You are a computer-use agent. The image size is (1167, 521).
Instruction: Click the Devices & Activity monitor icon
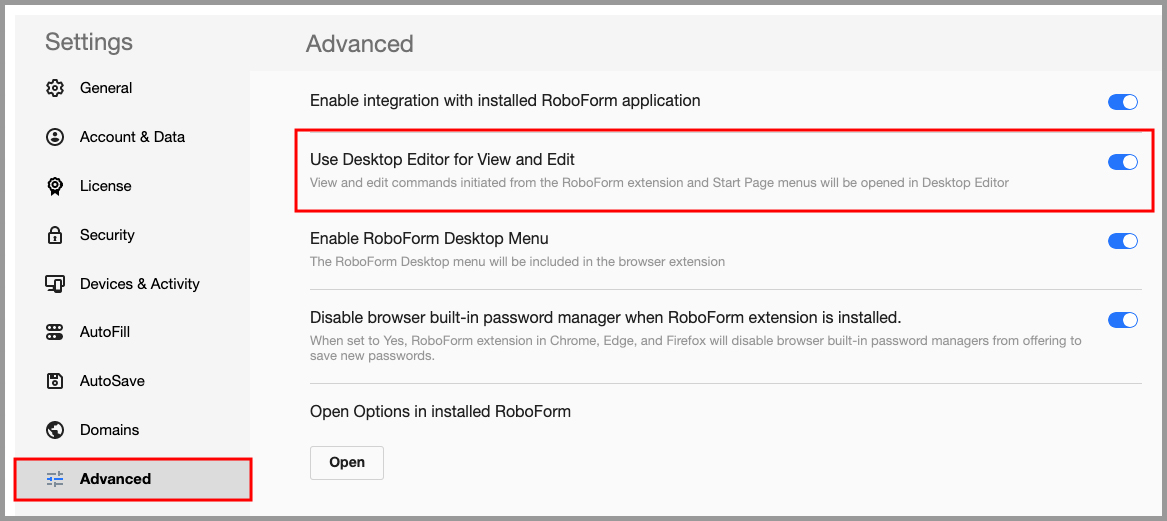55,284
